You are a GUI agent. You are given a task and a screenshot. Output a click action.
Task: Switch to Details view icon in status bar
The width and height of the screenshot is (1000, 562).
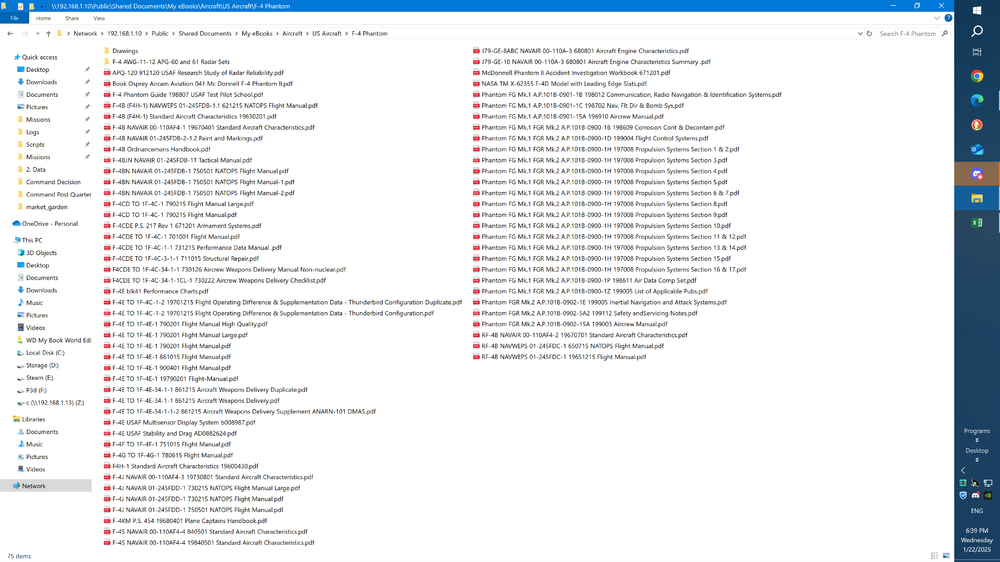[x=934, y=556]
